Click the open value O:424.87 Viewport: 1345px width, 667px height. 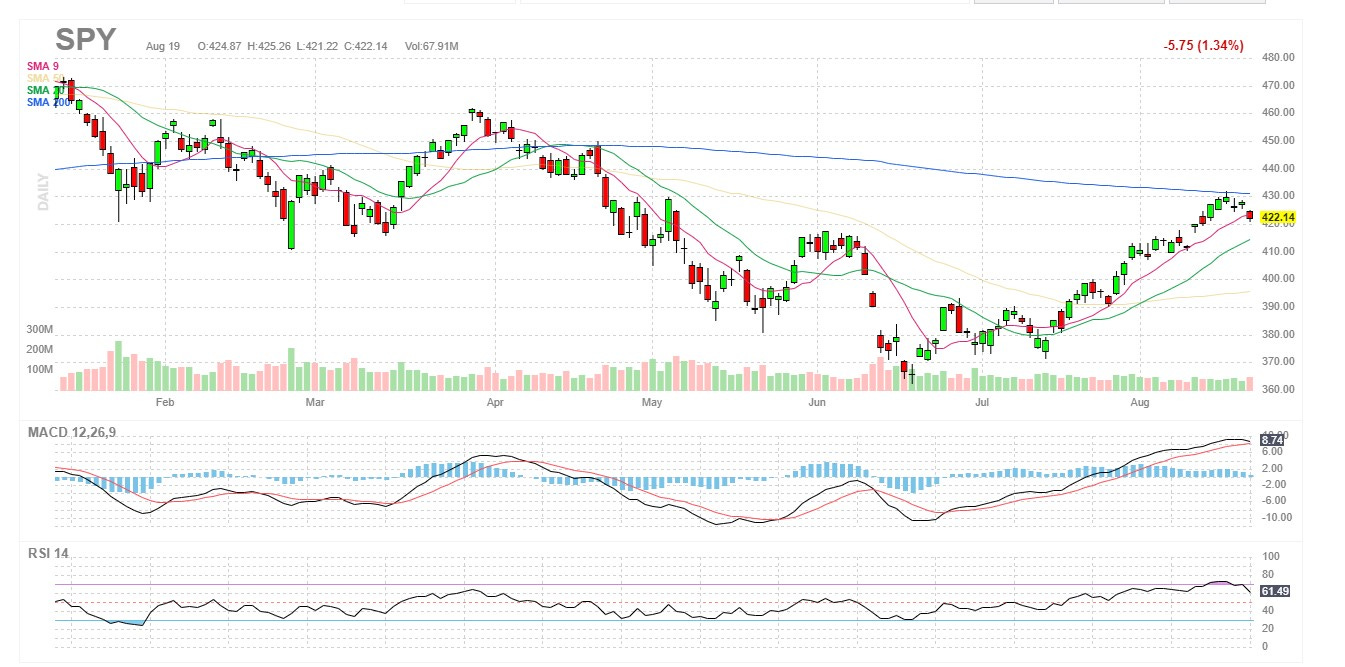pyautogui.click(x=220, y=46)
